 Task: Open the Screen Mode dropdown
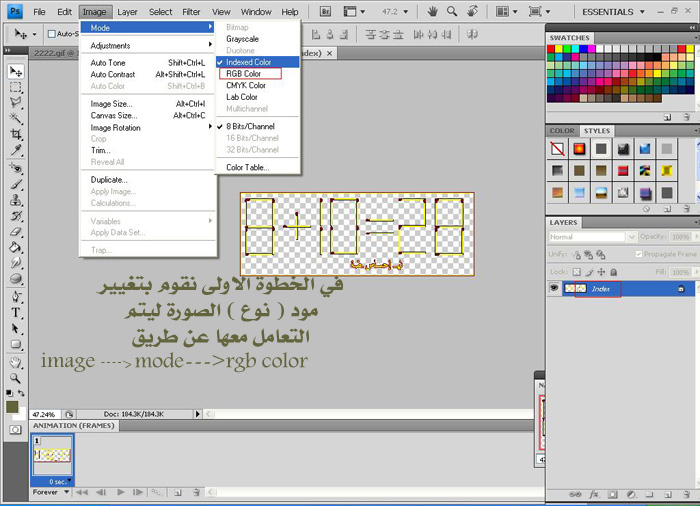coord(539,12)
